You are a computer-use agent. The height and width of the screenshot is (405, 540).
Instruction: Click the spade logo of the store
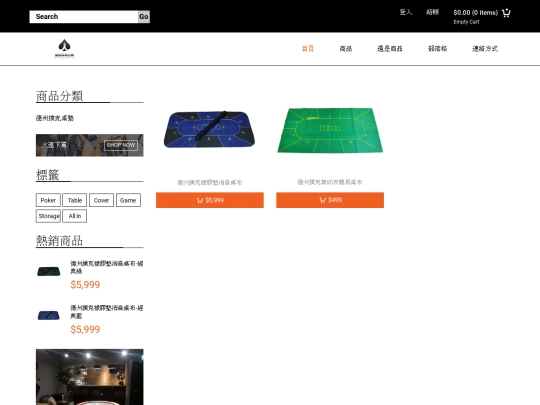click(64, 49)
